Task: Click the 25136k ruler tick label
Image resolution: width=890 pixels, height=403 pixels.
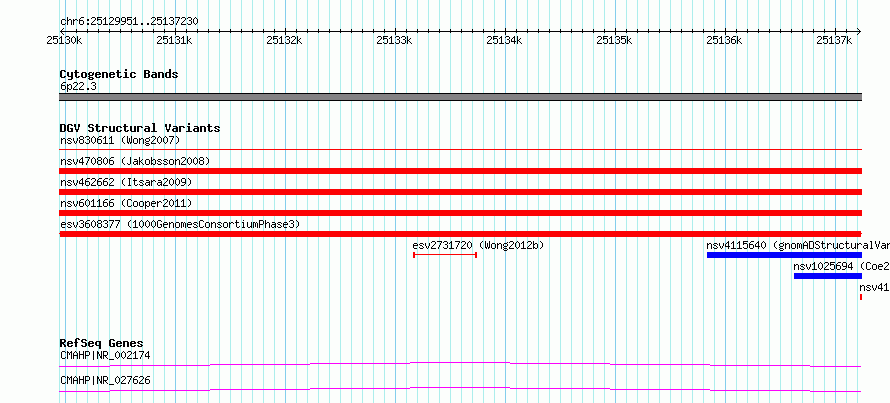Action: pos(725,40)
